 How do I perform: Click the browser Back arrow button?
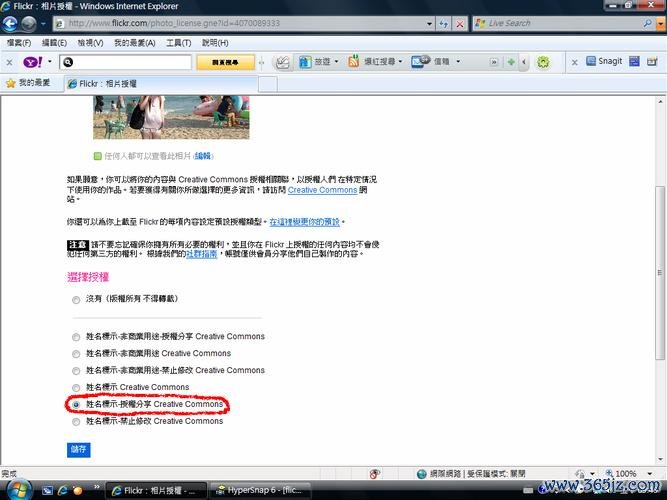tap(10, 23)
